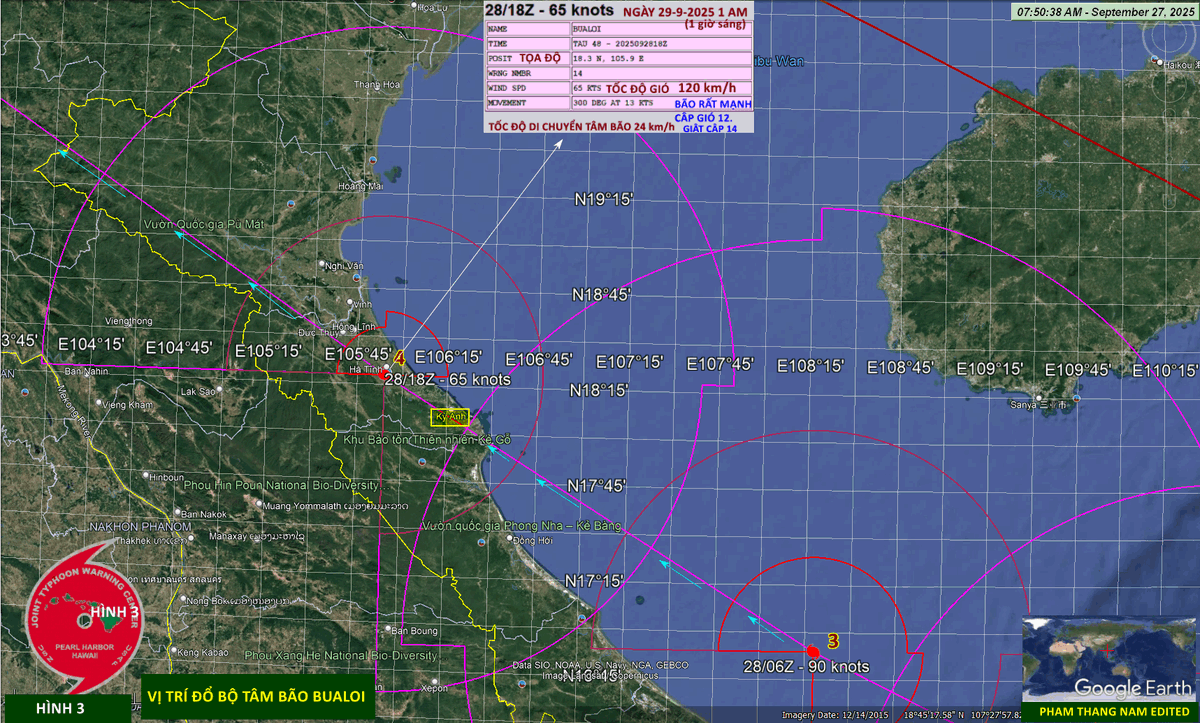Select the red 28/06Z storm position marker
Viewport: 1200px width, 723px height.
tap(813, 651)
